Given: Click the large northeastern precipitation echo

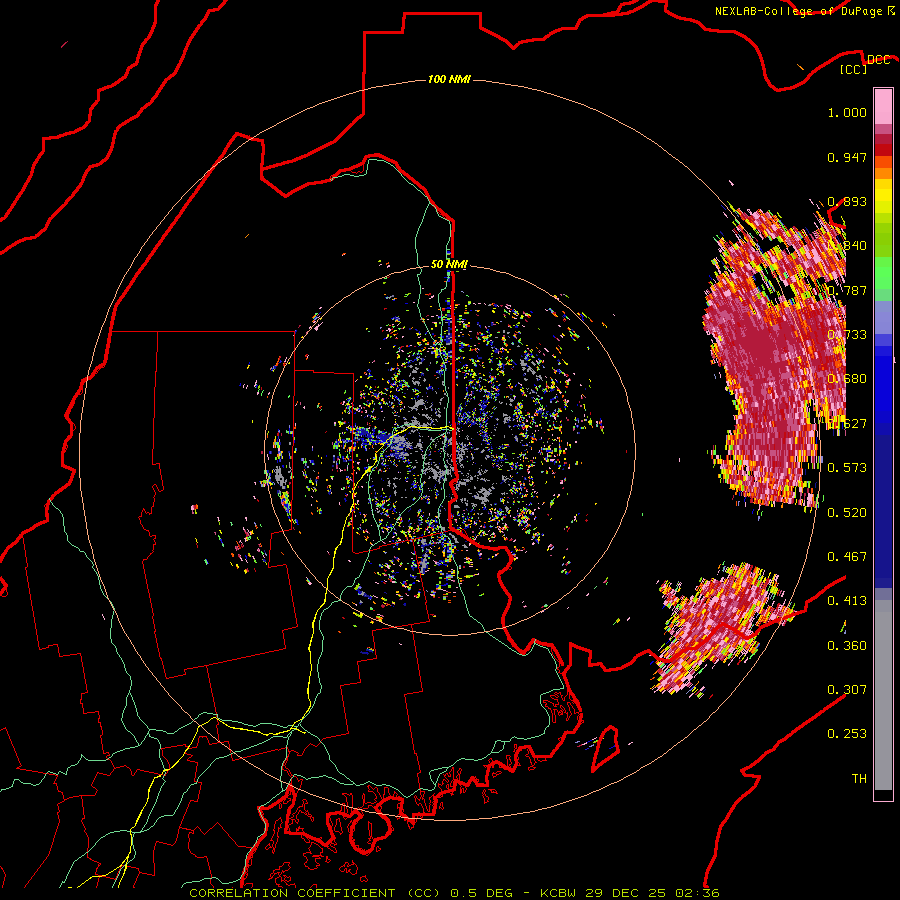Looking at the screenshot, I should click(x=775, y=356).
